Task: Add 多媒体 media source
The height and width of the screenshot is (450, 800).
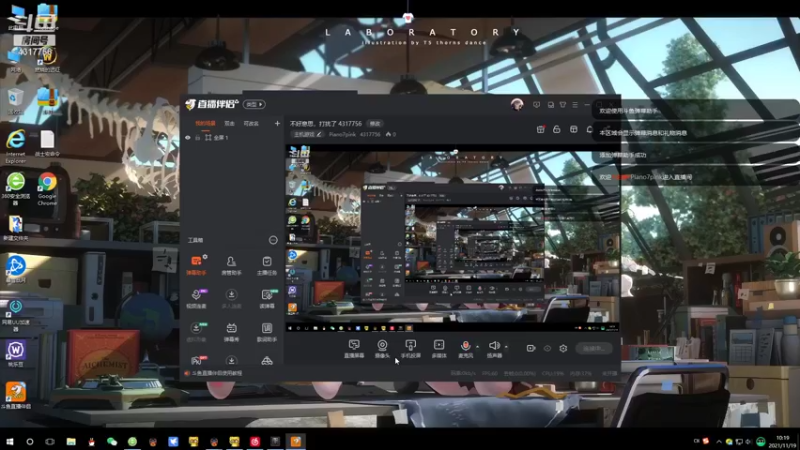Action: click(439, 349)
